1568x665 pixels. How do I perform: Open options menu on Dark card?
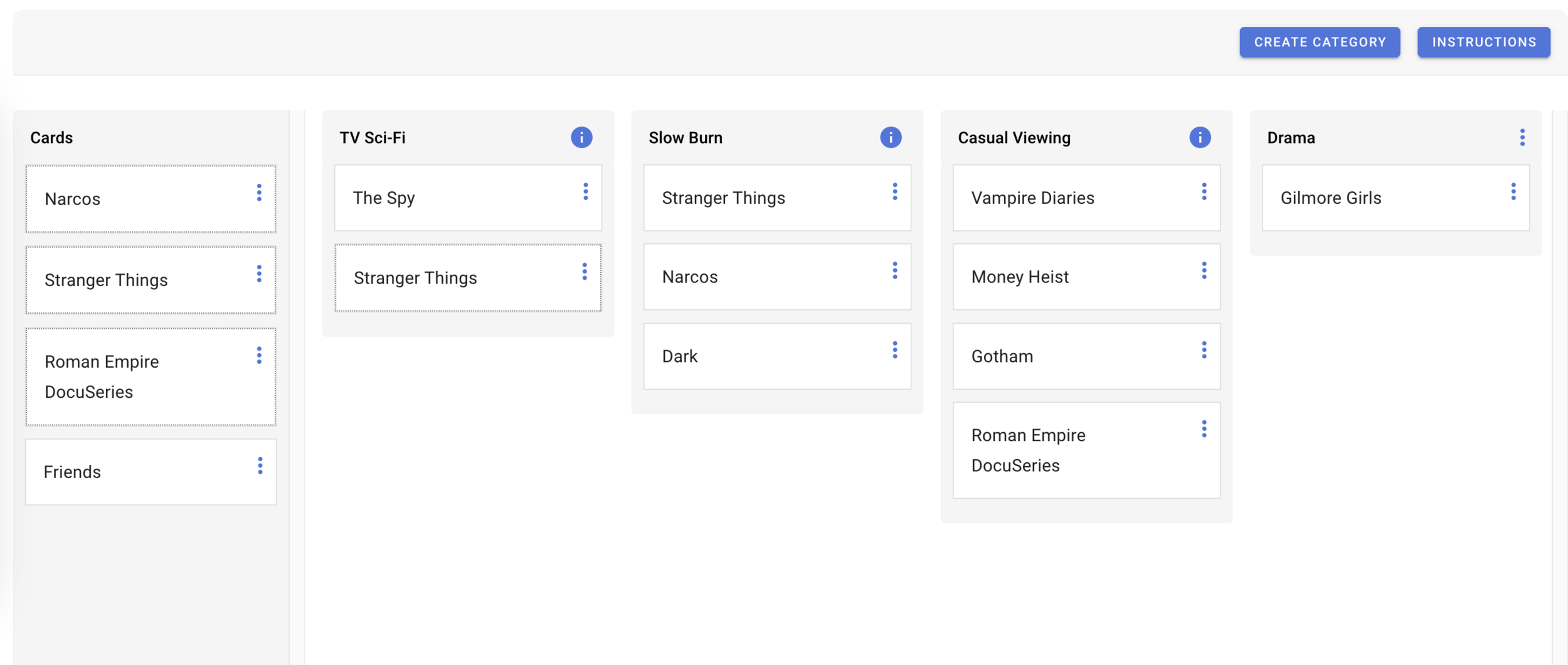tap(895, 350)
